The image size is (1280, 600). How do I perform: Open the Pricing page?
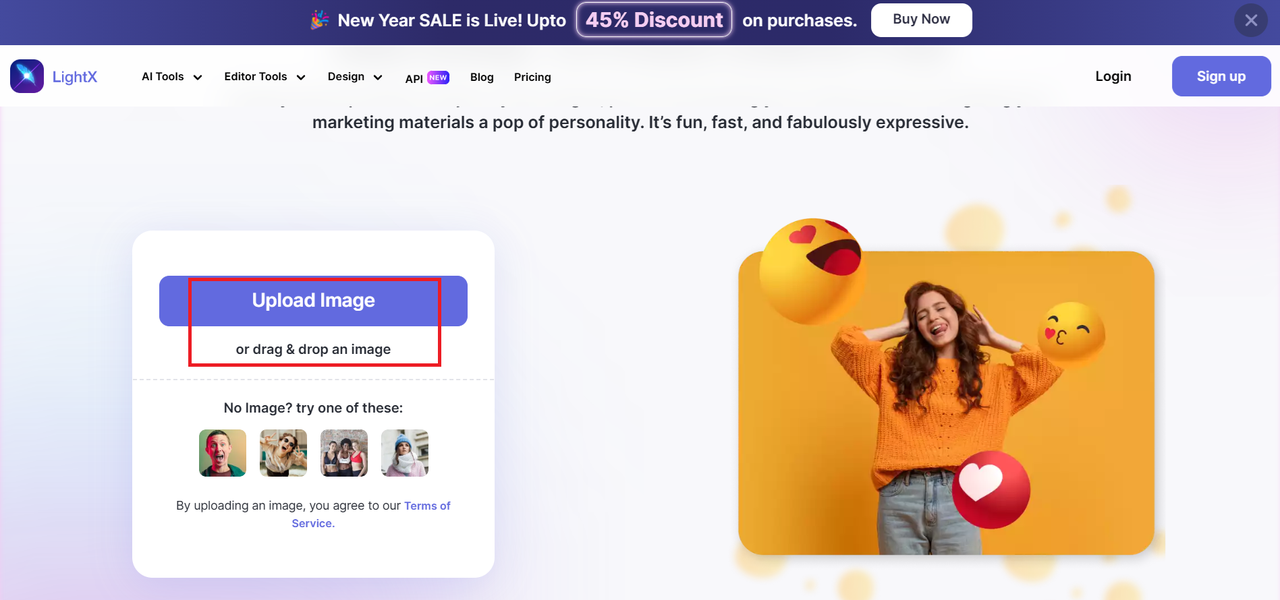pyautogui.click(x=532, y=77)
